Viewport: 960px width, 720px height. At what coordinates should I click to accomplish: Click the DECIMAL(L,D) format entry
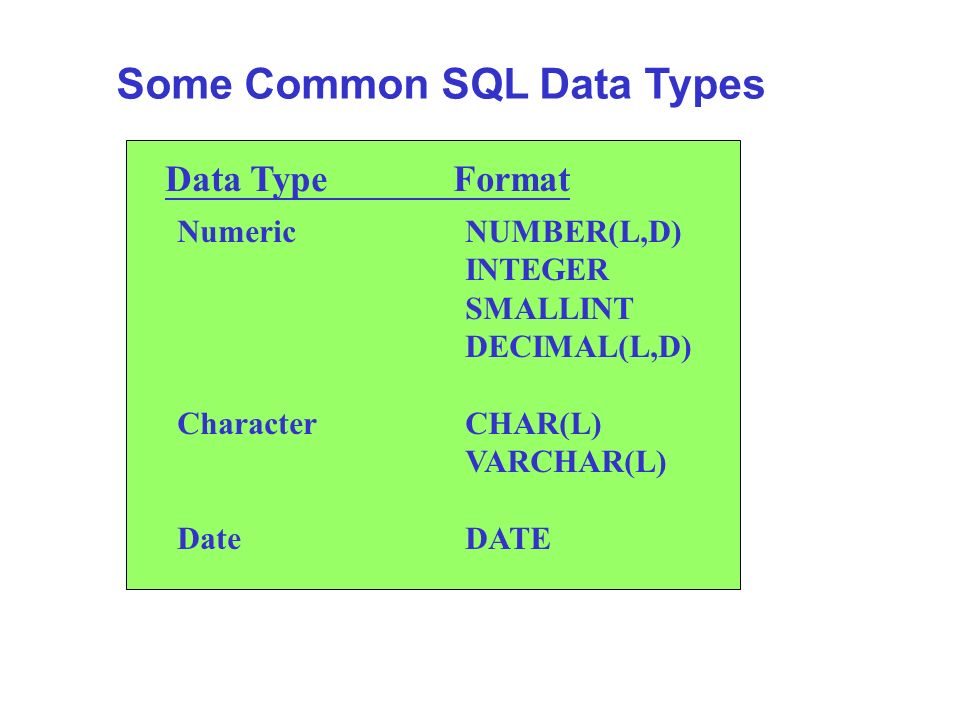click(x=578, y=348)
